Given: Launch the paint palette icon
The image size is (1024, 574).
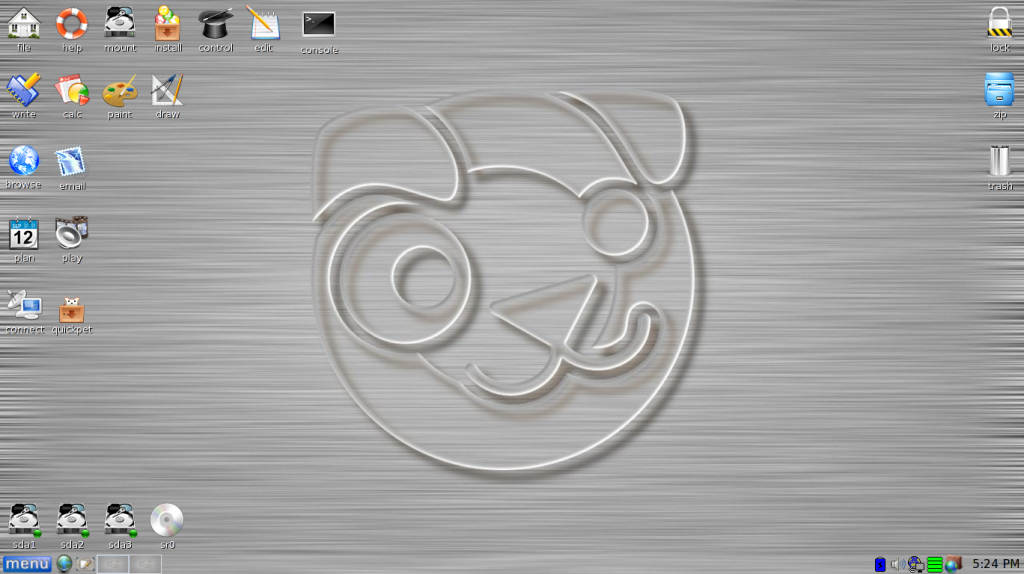Looking at the screenshot, I should 120,90.
